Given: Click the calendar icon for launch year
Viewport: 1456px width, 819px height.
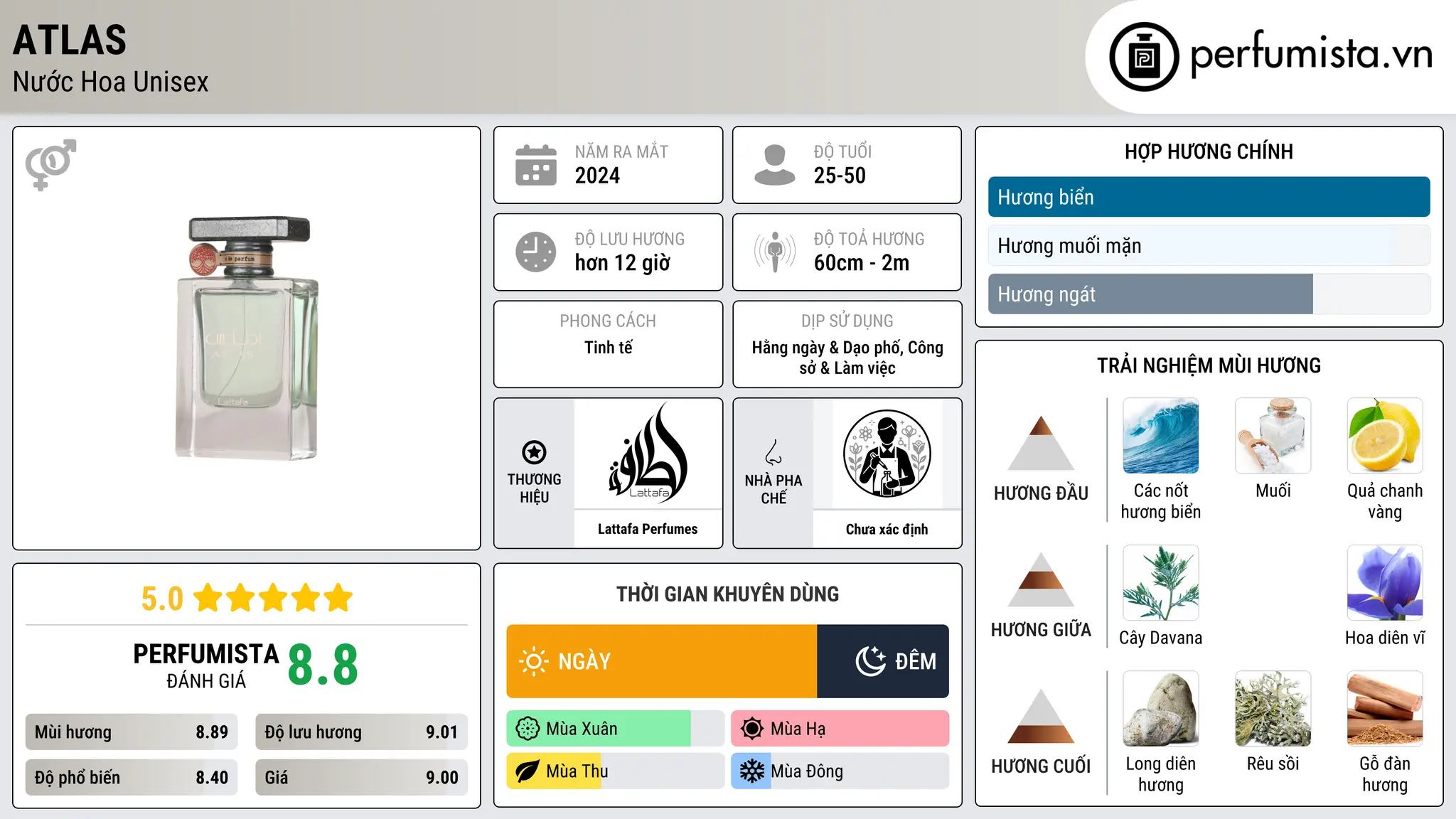Looking at the screenshot, I should (536, 165).
